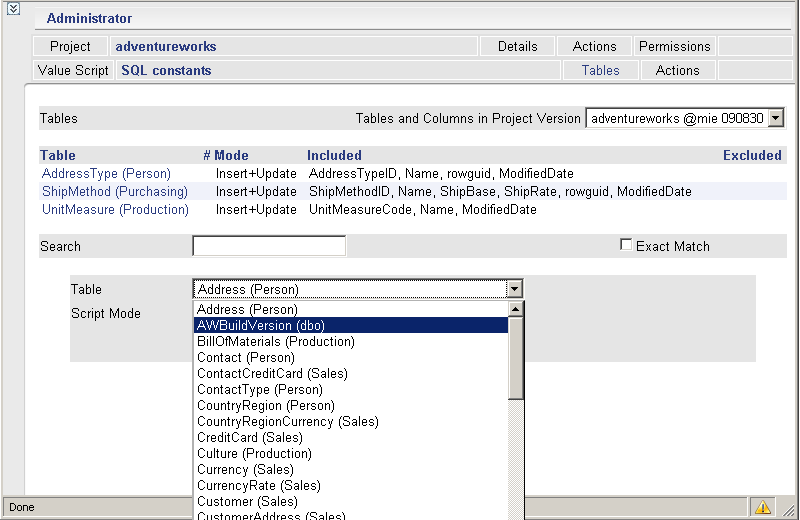Click the scroll up arrow of list
Screen dimensions: 800x520
click(x=516, y=309)
